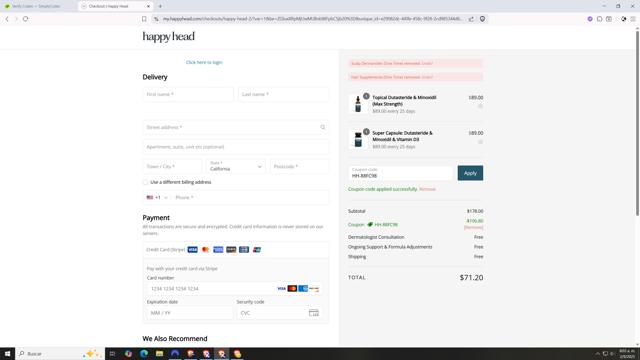Go back using the browser back arrow

(7, 19)
